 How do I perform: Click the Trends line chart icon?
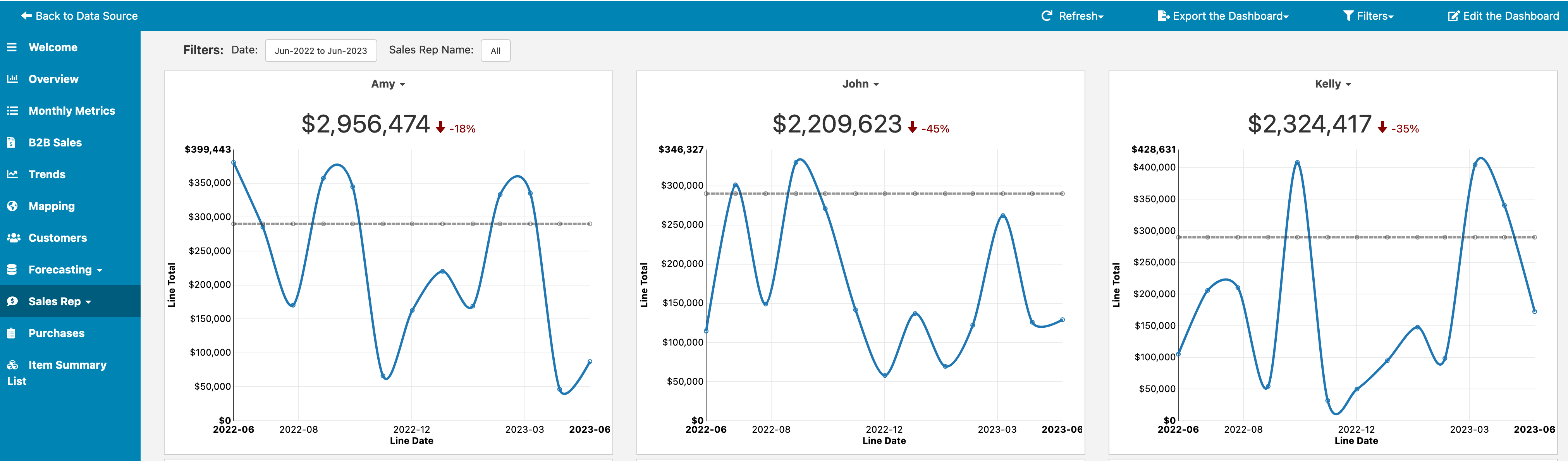click(12, 174)
